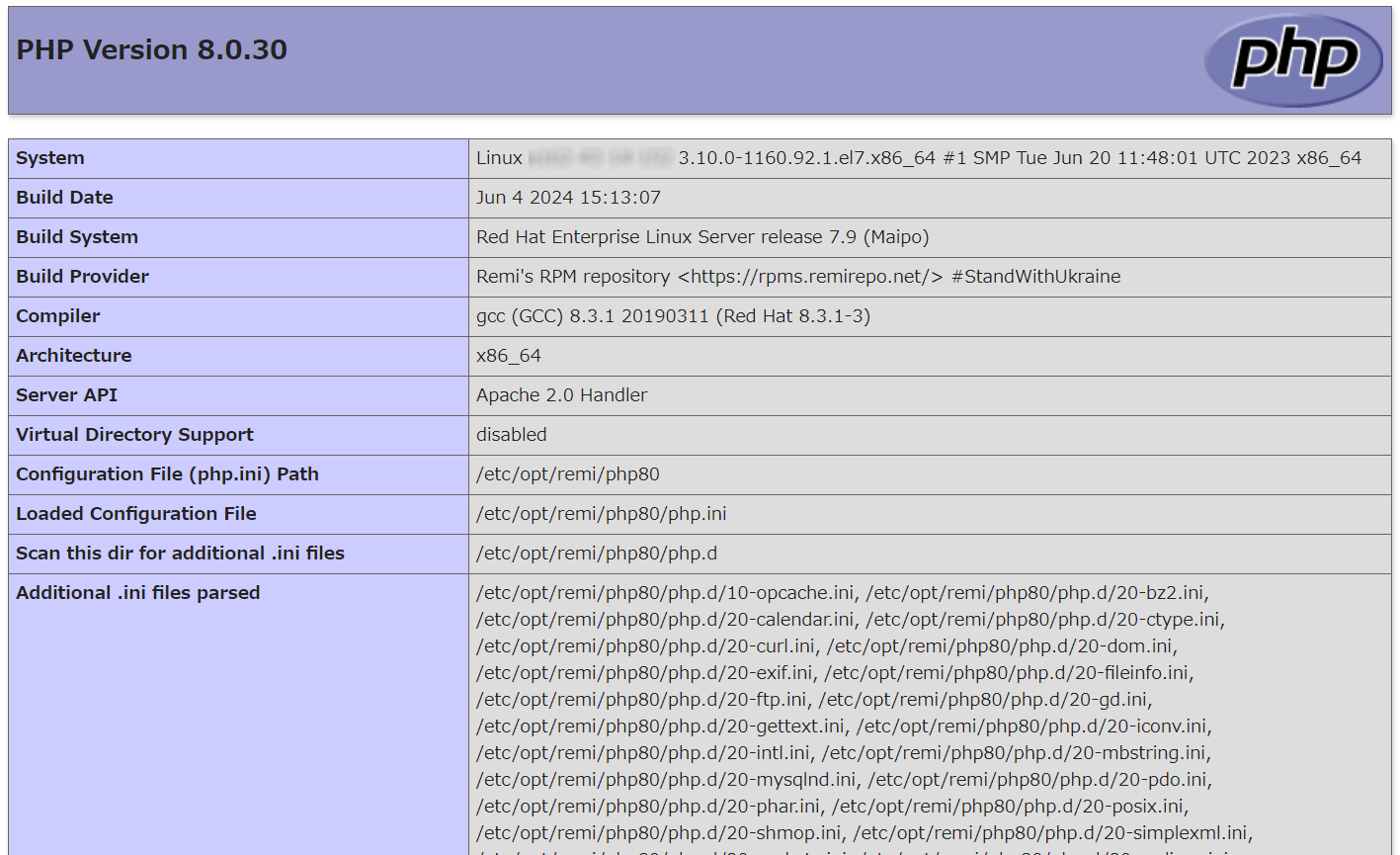This screenshot has width=1400, height=855.
Task: Select the System row label
Action: pos(50,158)
